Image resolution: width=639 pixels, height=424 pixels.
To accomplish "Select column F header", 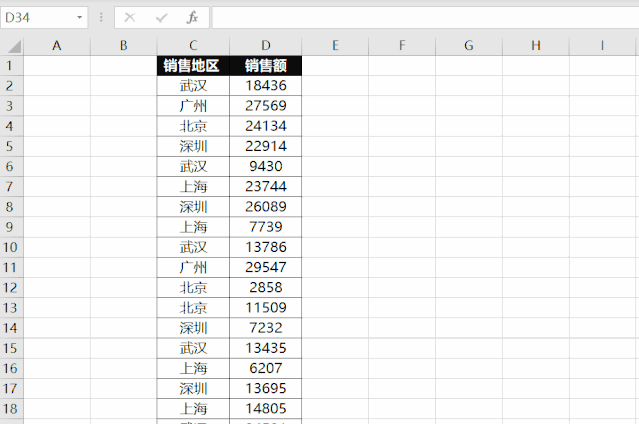I will [x=402, y=46].
